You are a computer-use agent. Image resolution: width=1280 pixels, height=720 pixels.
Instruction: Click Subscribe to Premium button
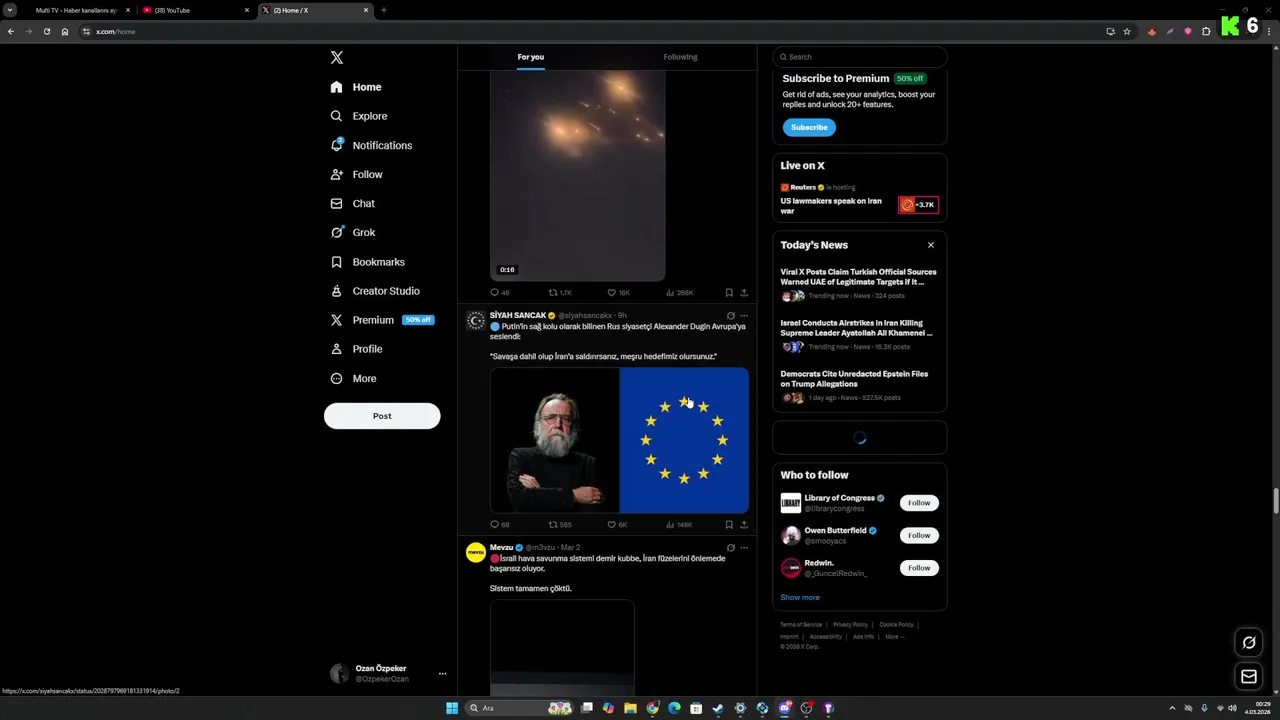(x=809, y=127)
